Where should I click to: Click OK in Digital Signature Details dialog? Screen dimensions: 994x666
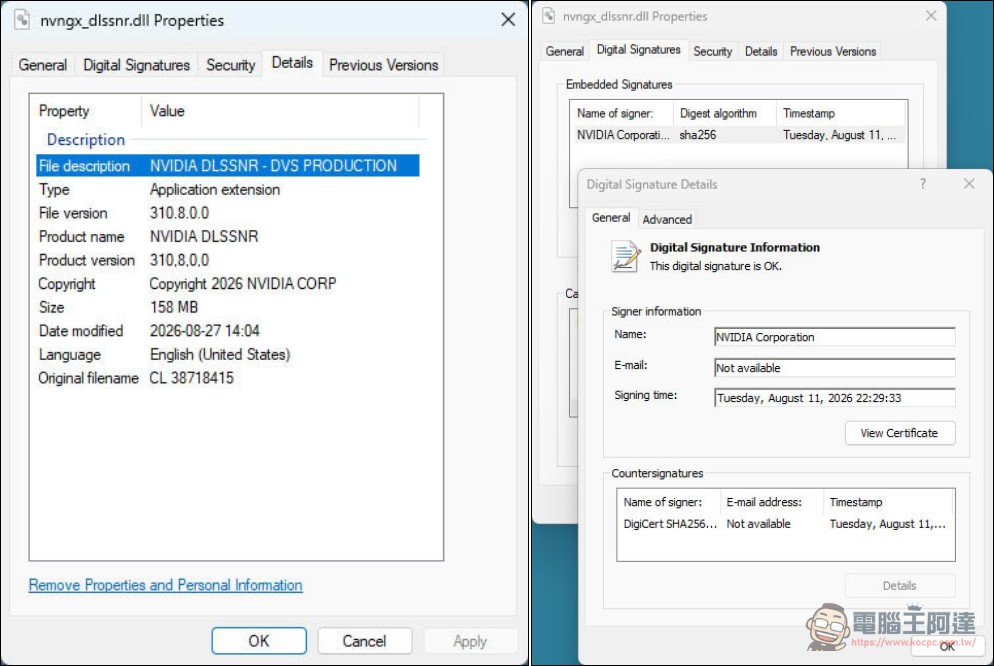946,646
